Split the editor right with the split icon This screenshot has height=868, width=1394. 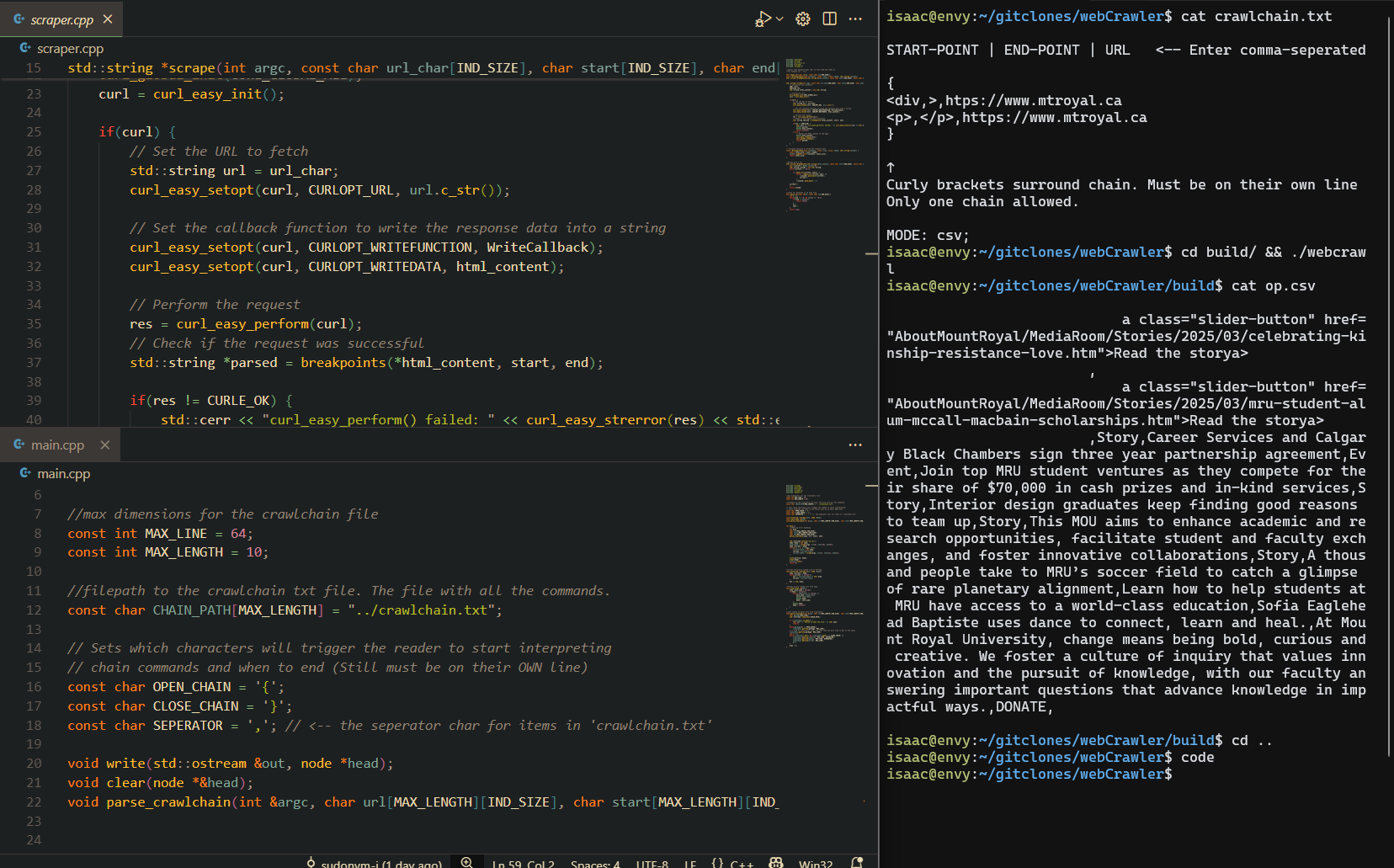coord(829,19)
